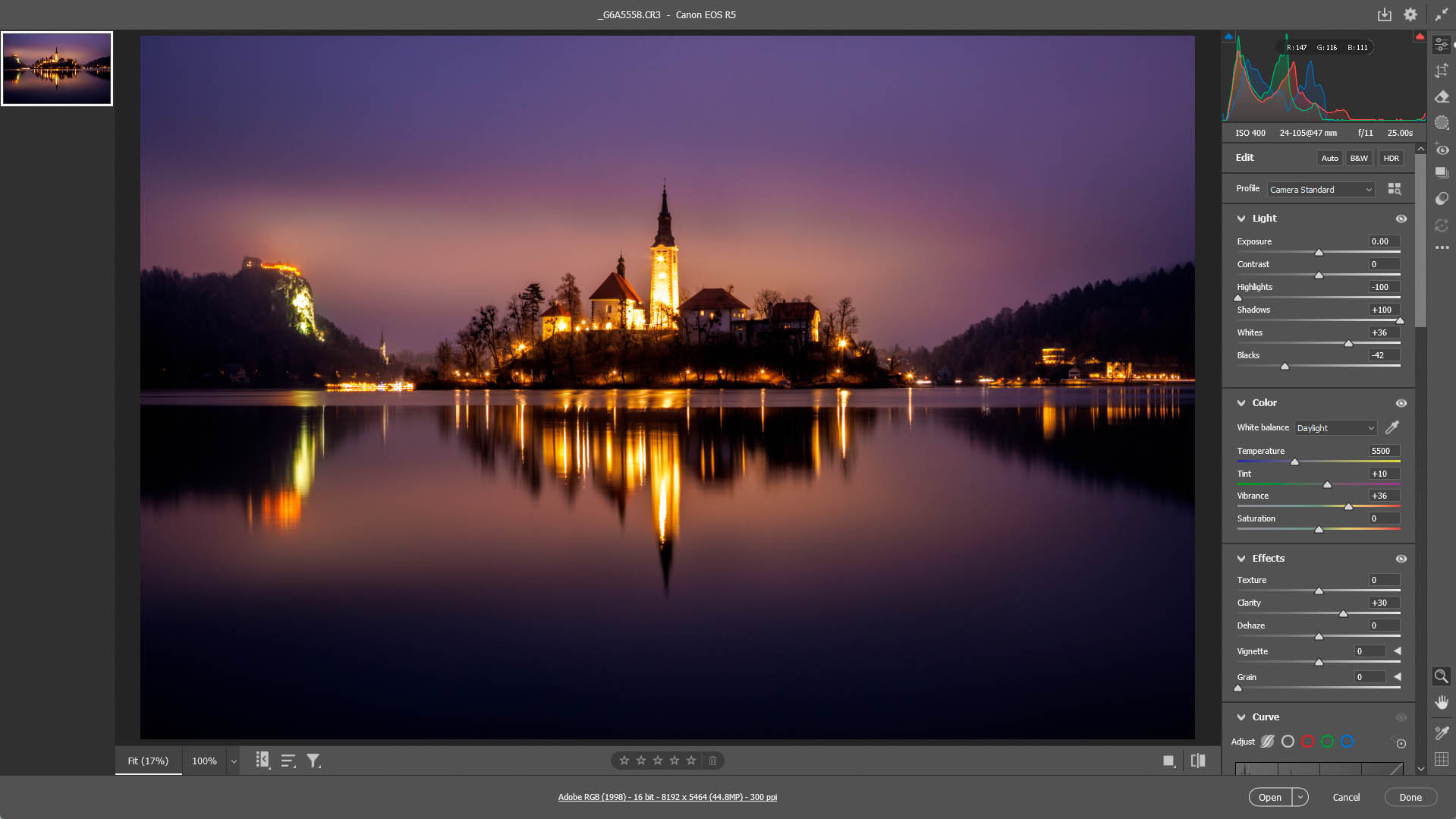Open the filmstrip filter funnel
Image resolution: width=1456 pixels, height=819 pixels.
[x=313, y=761]
